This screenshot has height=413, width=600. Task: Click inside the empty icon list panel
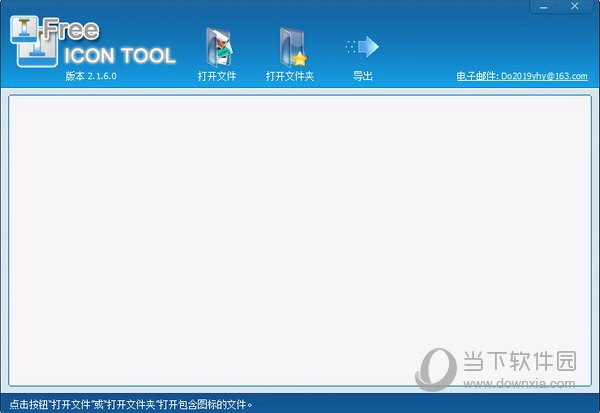pyautogui.click(x=300, y=240)
